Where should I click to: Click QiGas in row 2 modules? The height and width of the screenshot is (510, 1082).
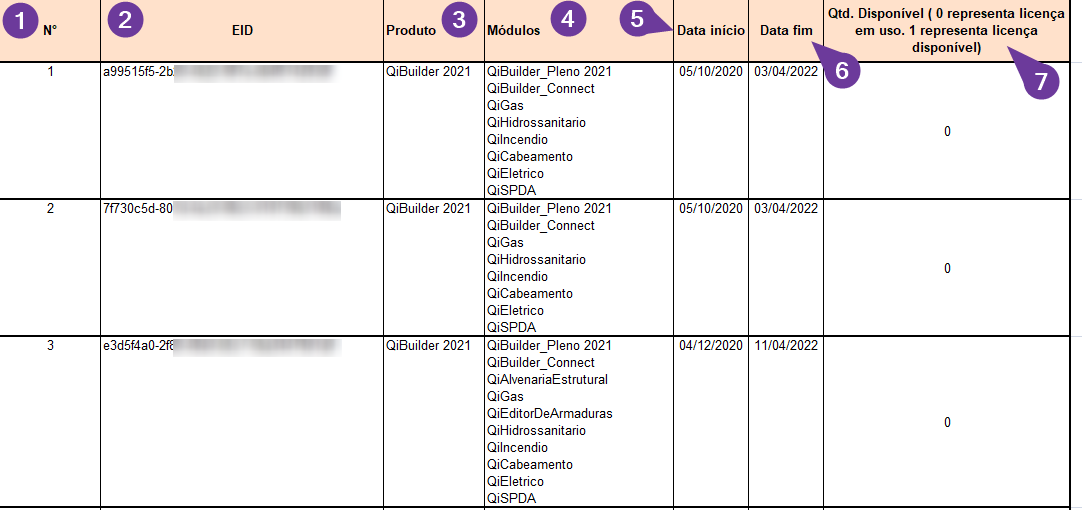click(505, 243)
